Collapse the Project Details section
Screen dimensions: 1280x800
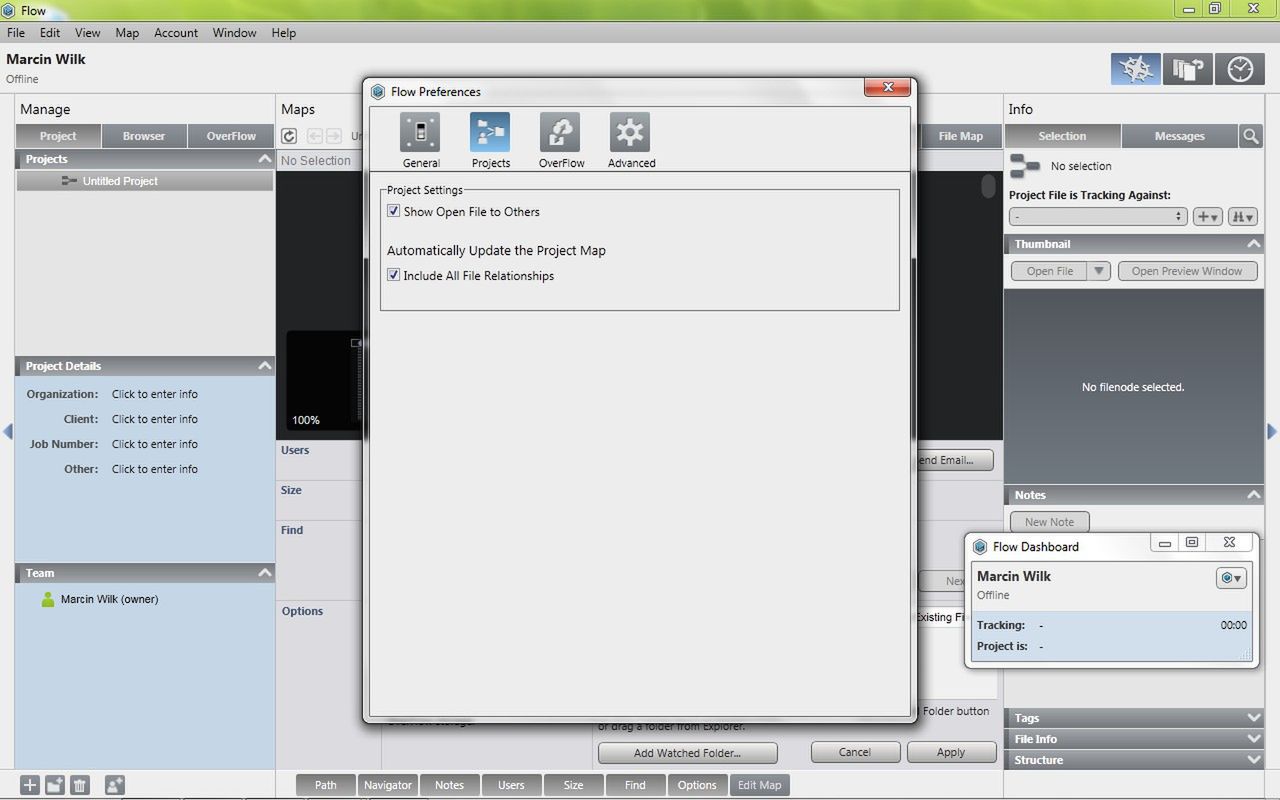click(x=264, y=366)
